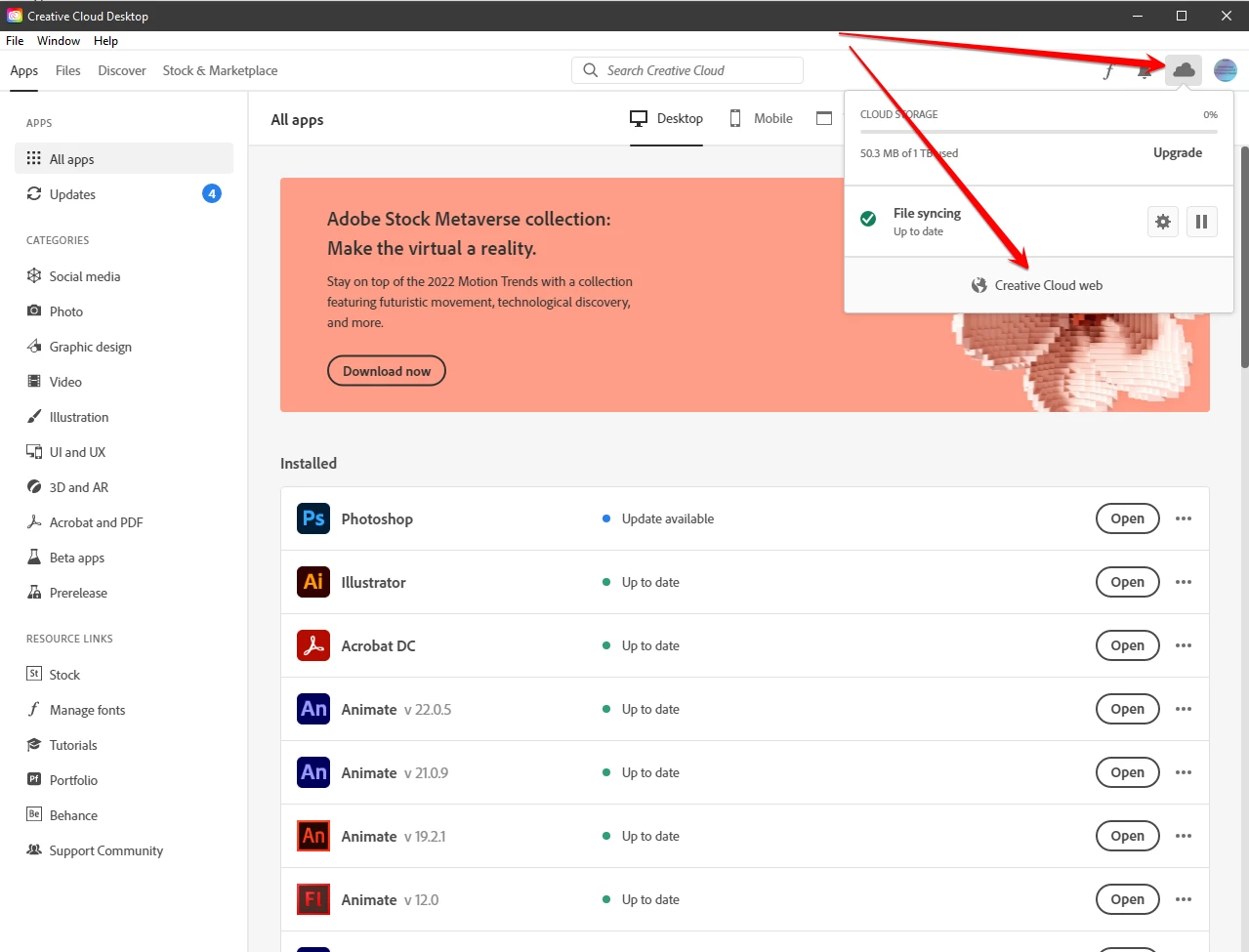The width and height of the screenshot is (1249, 952).
Task: Pause file syncing
Action: 1202,222
